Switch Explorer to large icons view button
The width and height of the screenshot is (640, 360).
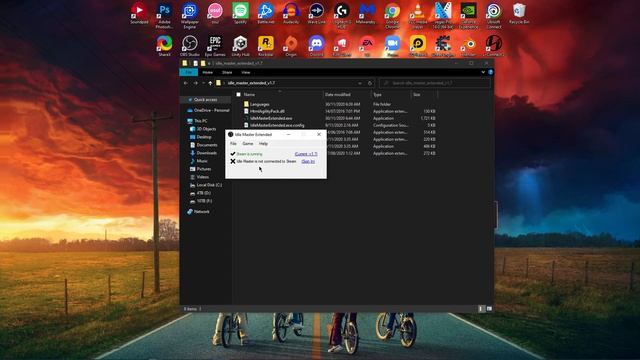click(x=489, y=309)
